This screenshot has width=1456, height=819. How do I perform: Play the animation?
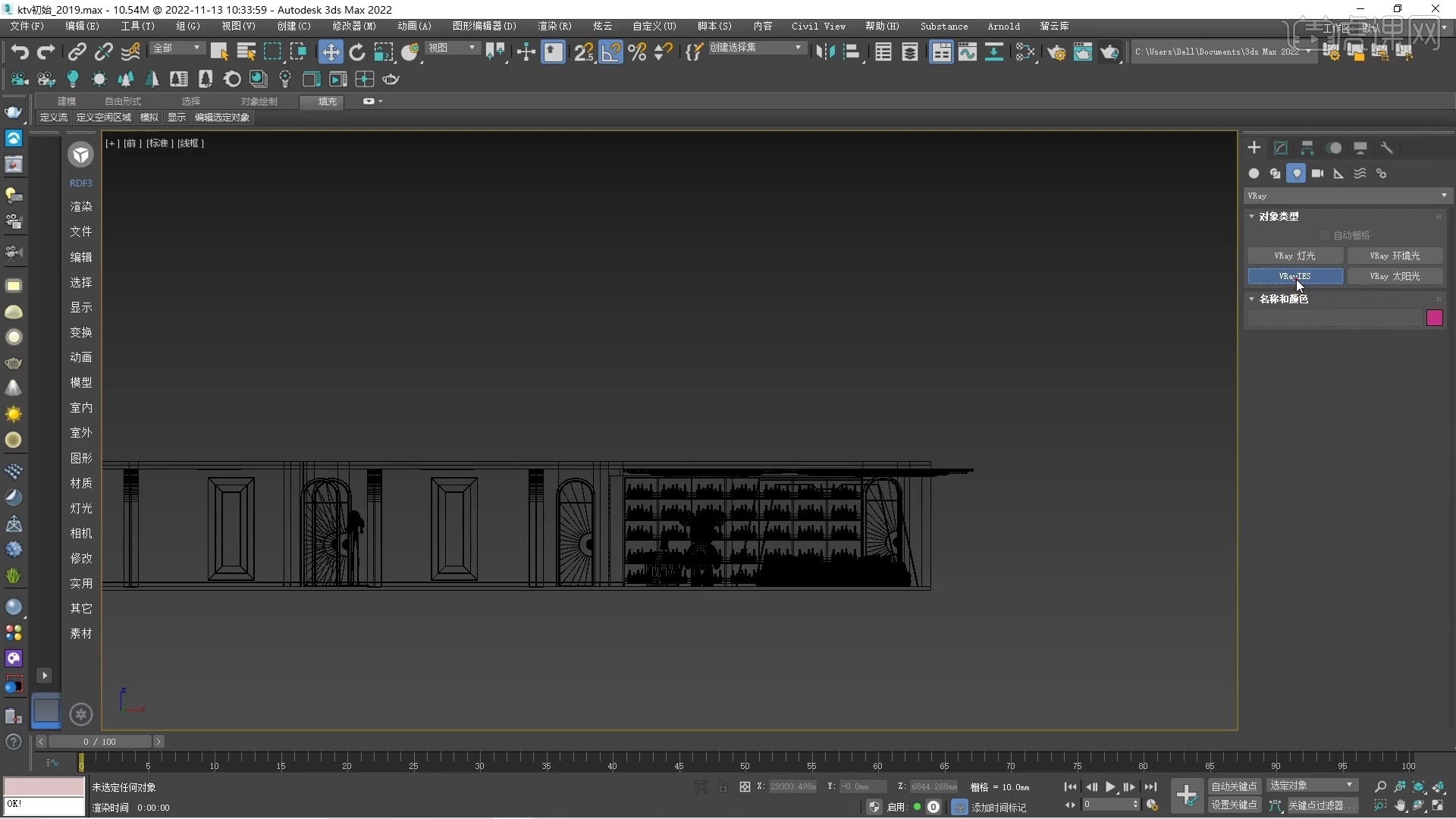1109,787
